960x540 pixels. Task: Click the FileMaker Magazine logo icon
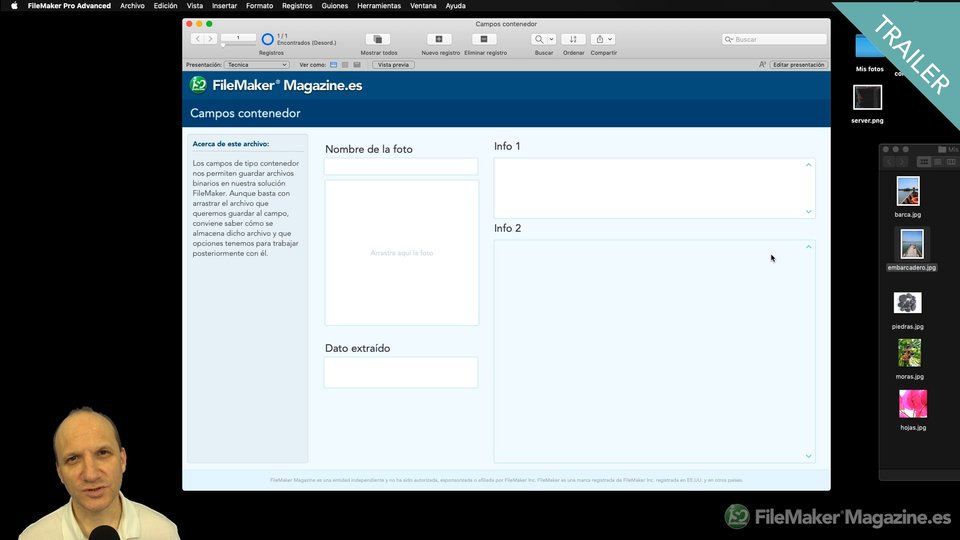(x=198, y=84)
